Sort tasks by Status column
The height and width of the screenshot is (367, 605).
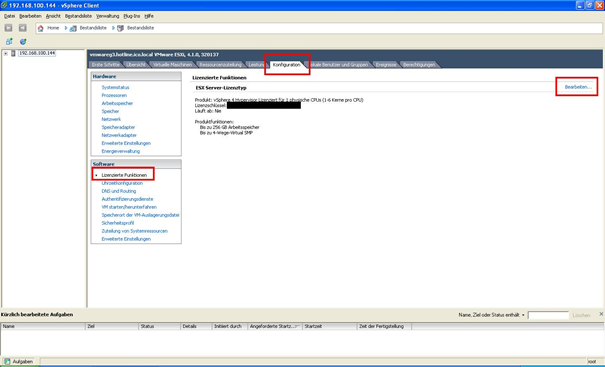pos(159,326)
